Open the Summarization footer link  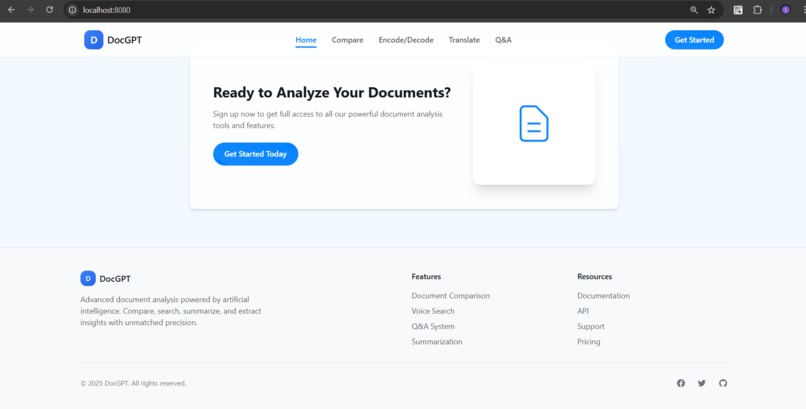tap(437, 342)
